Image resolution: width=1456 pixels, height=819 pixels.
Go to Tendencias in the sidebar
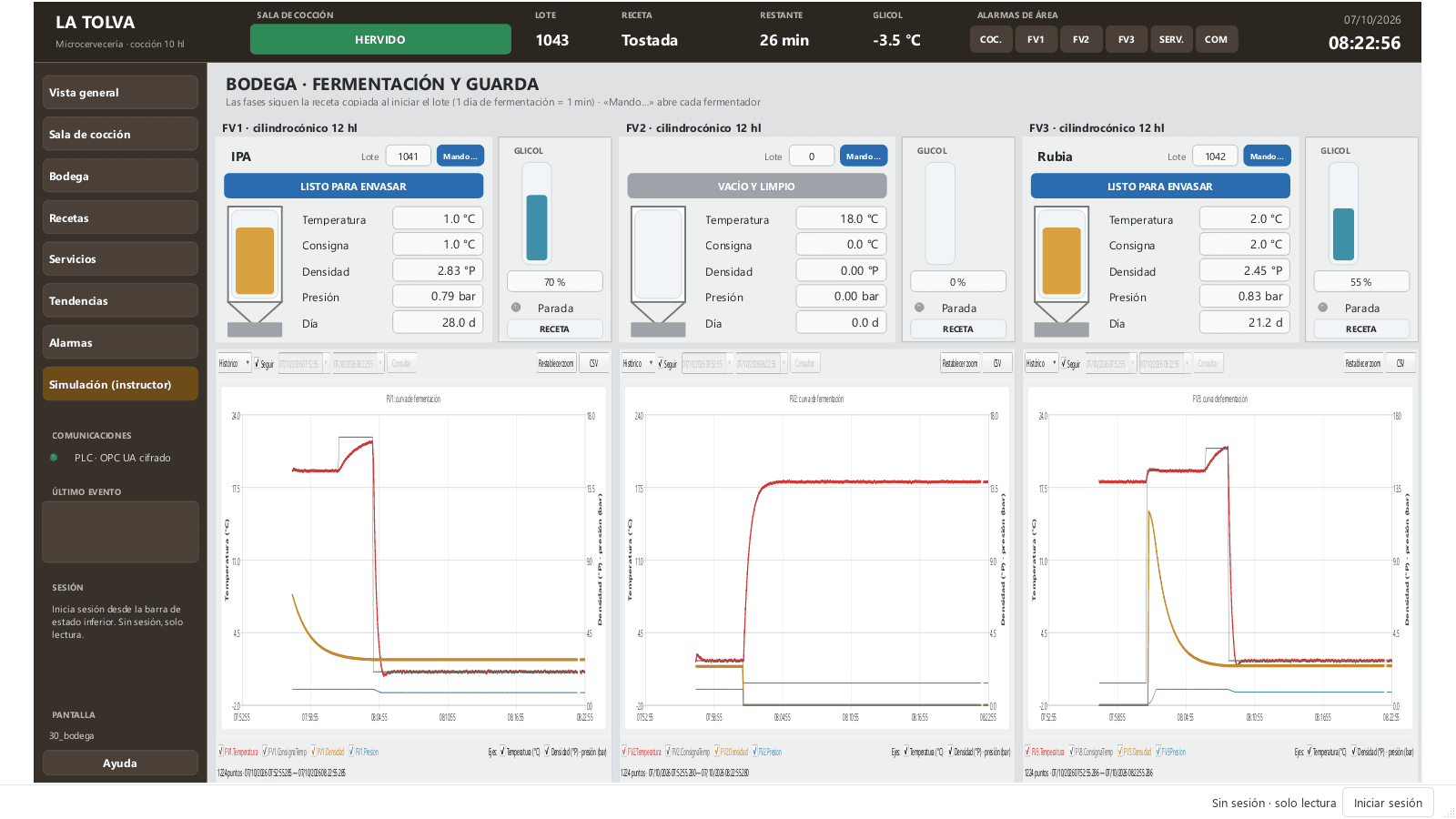[120, 300]
